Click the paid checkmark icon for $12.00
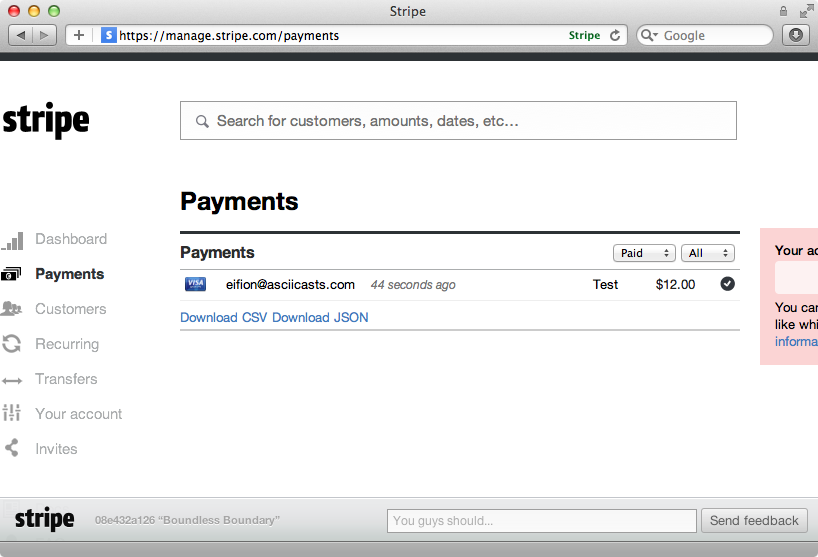The width and height of the screenshot is (818, 557). (727, 284)
